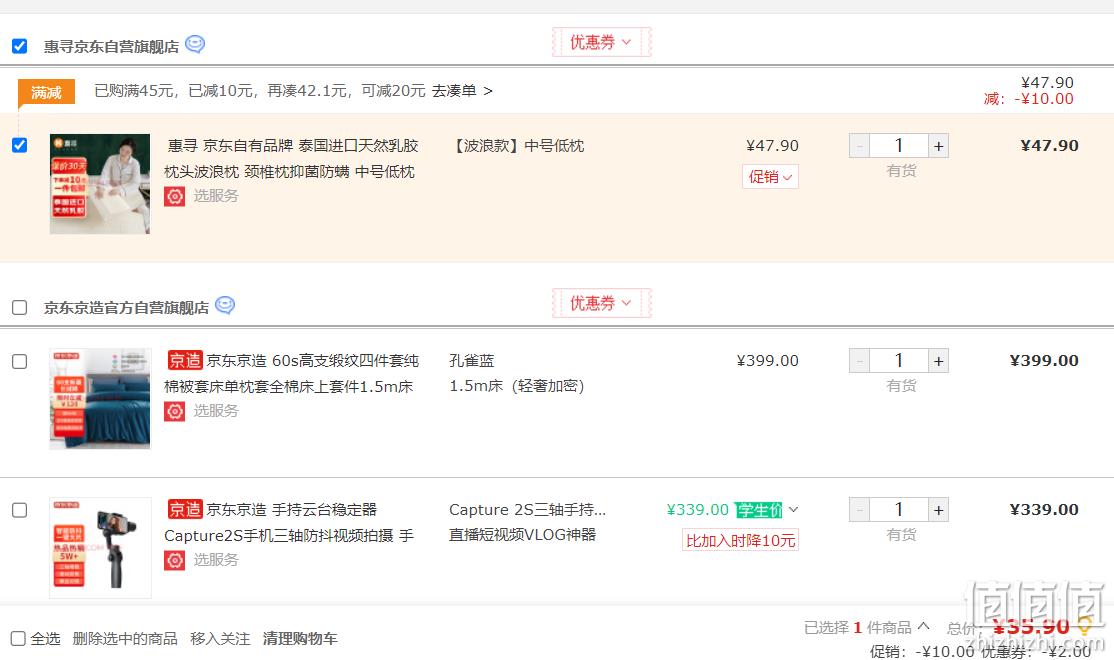The height and width of the screenshot is (660, 1114).
Task: Check the 京东京造官方自营旗舰店 store checkbox
Action: (20, 307)
